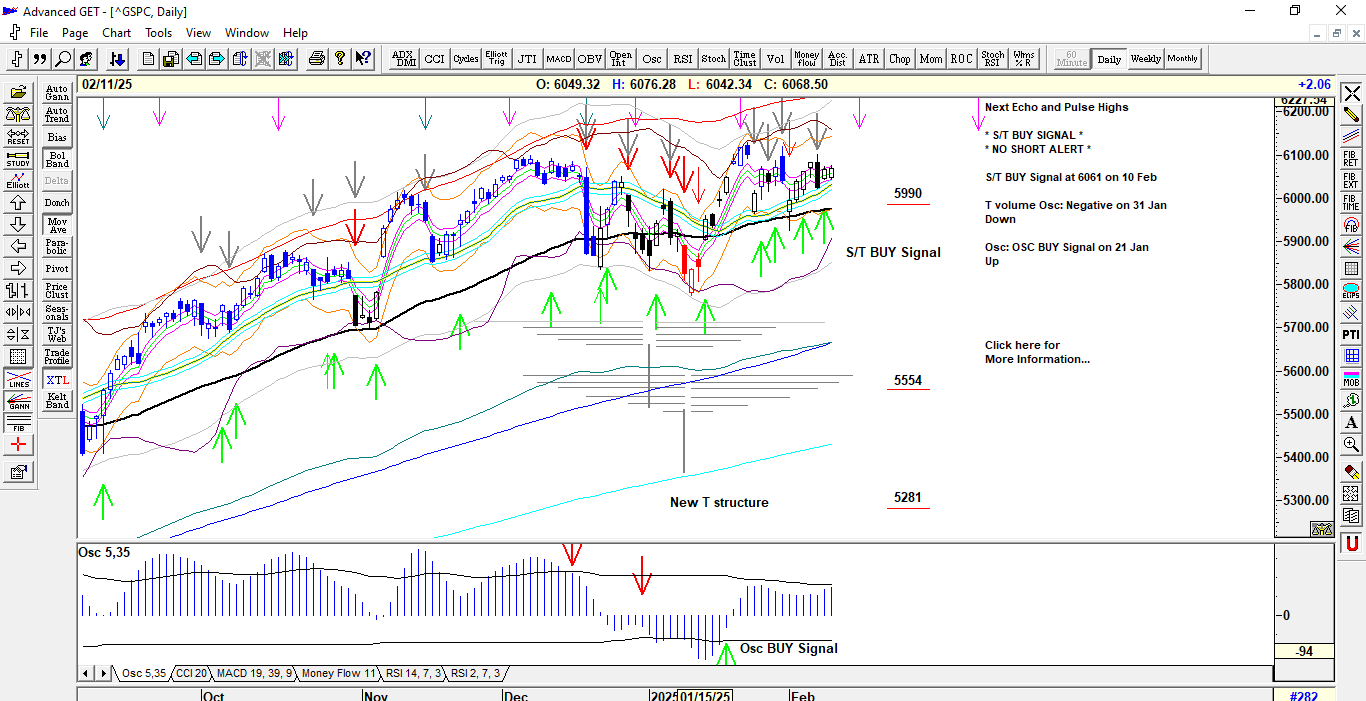Image resolution: width=1366 pixels, height=701 pixels.
Task: Toggle the Mov Ave overlay button
Action: coord(57,225)
